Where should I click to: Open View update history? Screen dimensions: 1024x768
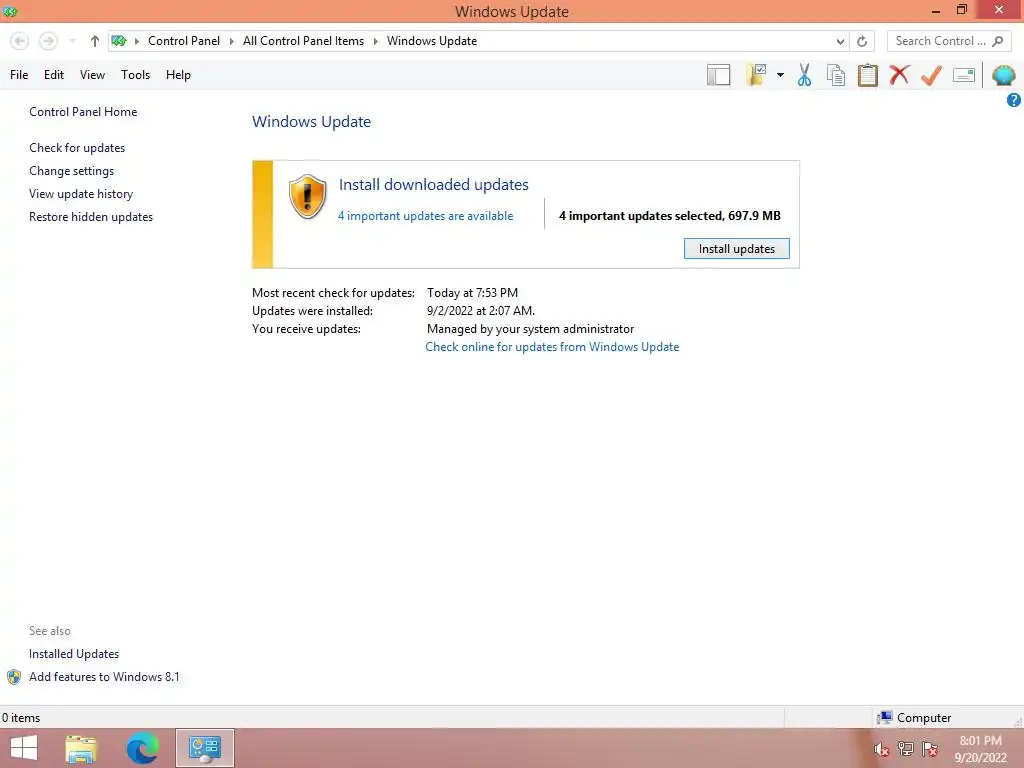coord(81,194)
